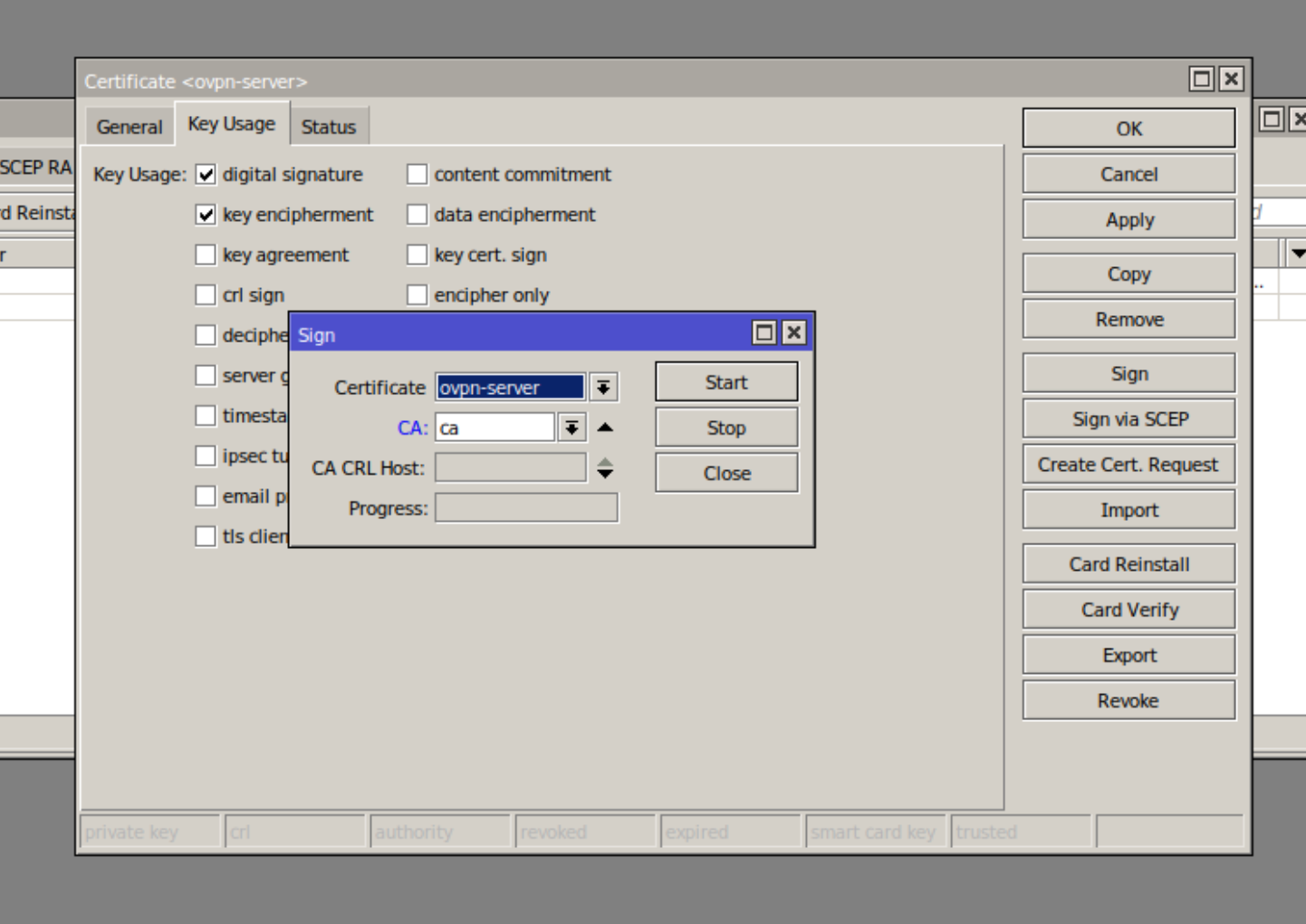Screen dimensions: 1306x924
Task: Open the CA dropdown list
Action: click(571, 427)
